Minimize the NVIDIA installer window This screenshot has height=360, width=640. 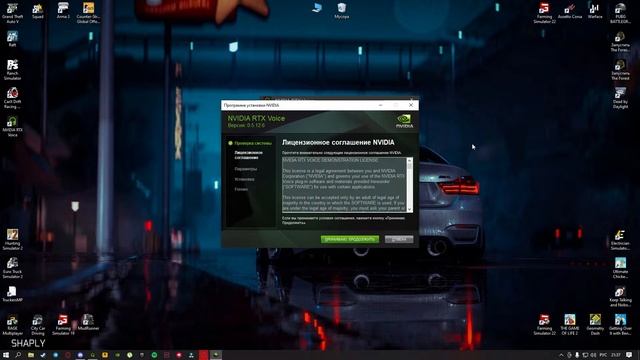tap(380, 105)
